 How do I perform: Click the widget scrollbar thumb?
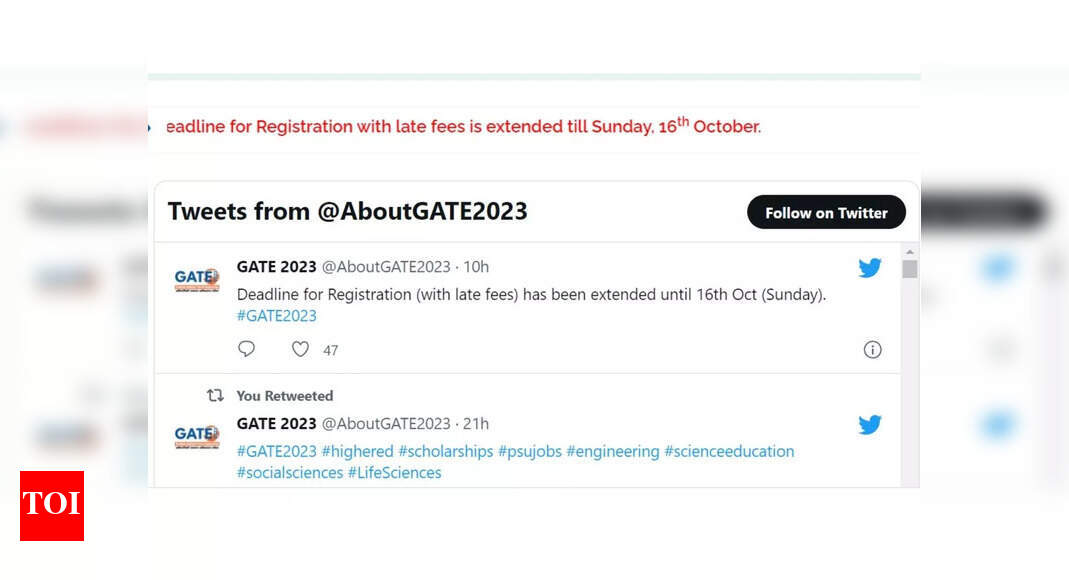(910, 268)
